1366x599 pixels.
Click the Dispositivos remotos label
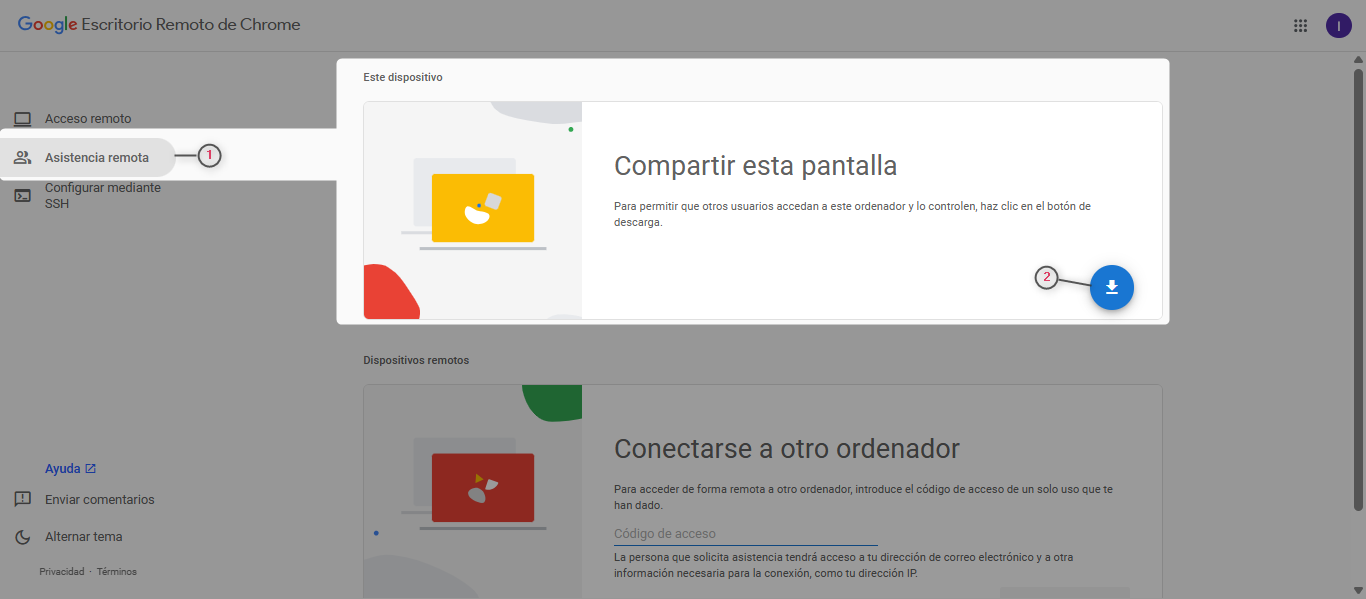[x=416, y=360]
